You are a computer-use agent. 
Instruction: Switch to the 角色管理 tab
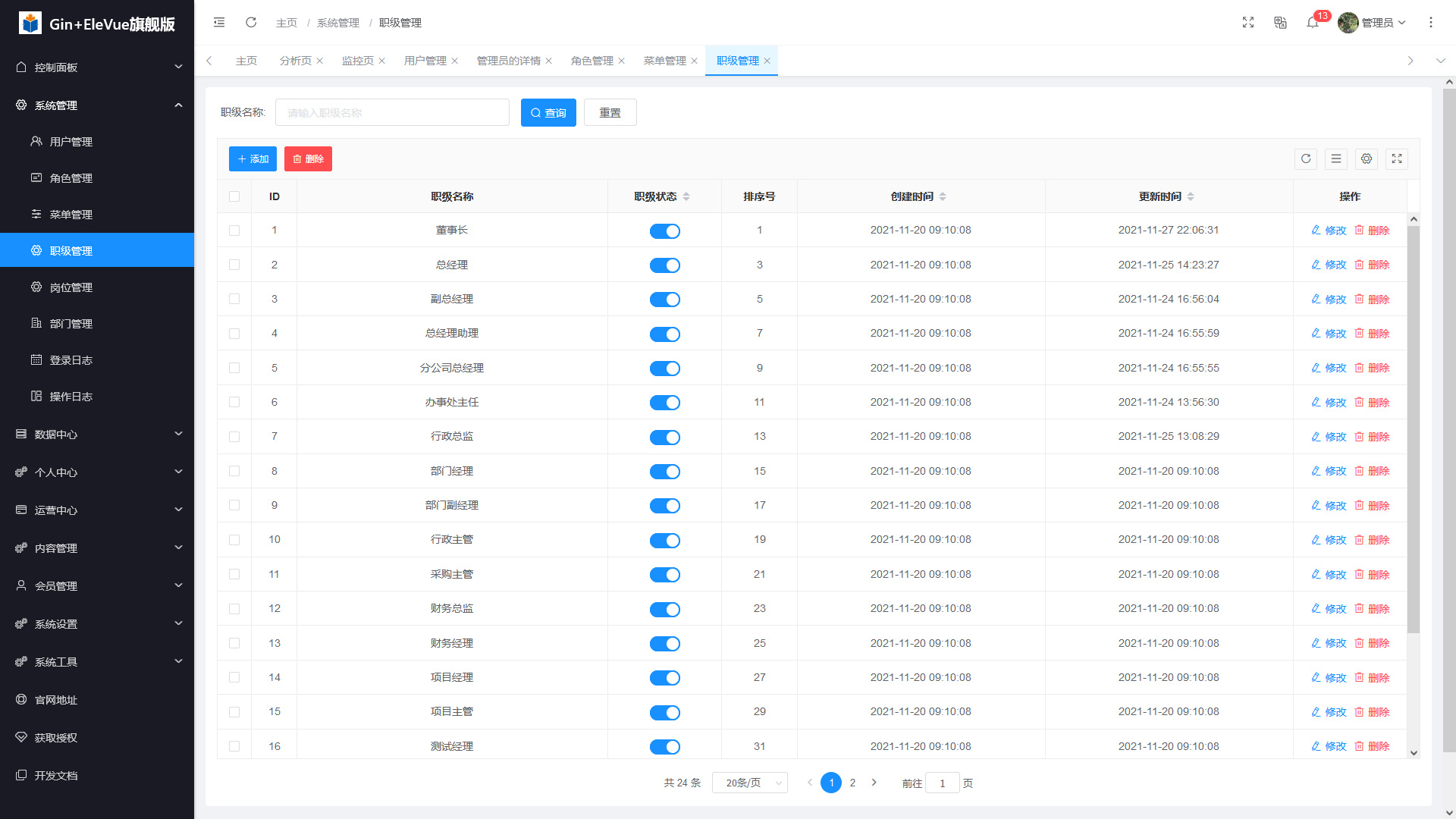pyautogui.click(x=591, y=61)
